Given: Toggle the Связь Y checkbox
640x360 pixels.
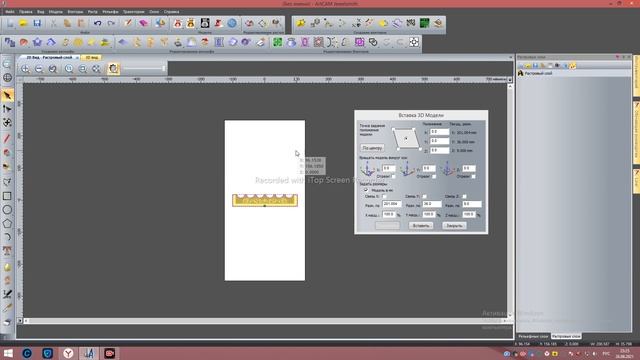Looking at the screenshot, I should pos(424,197).
